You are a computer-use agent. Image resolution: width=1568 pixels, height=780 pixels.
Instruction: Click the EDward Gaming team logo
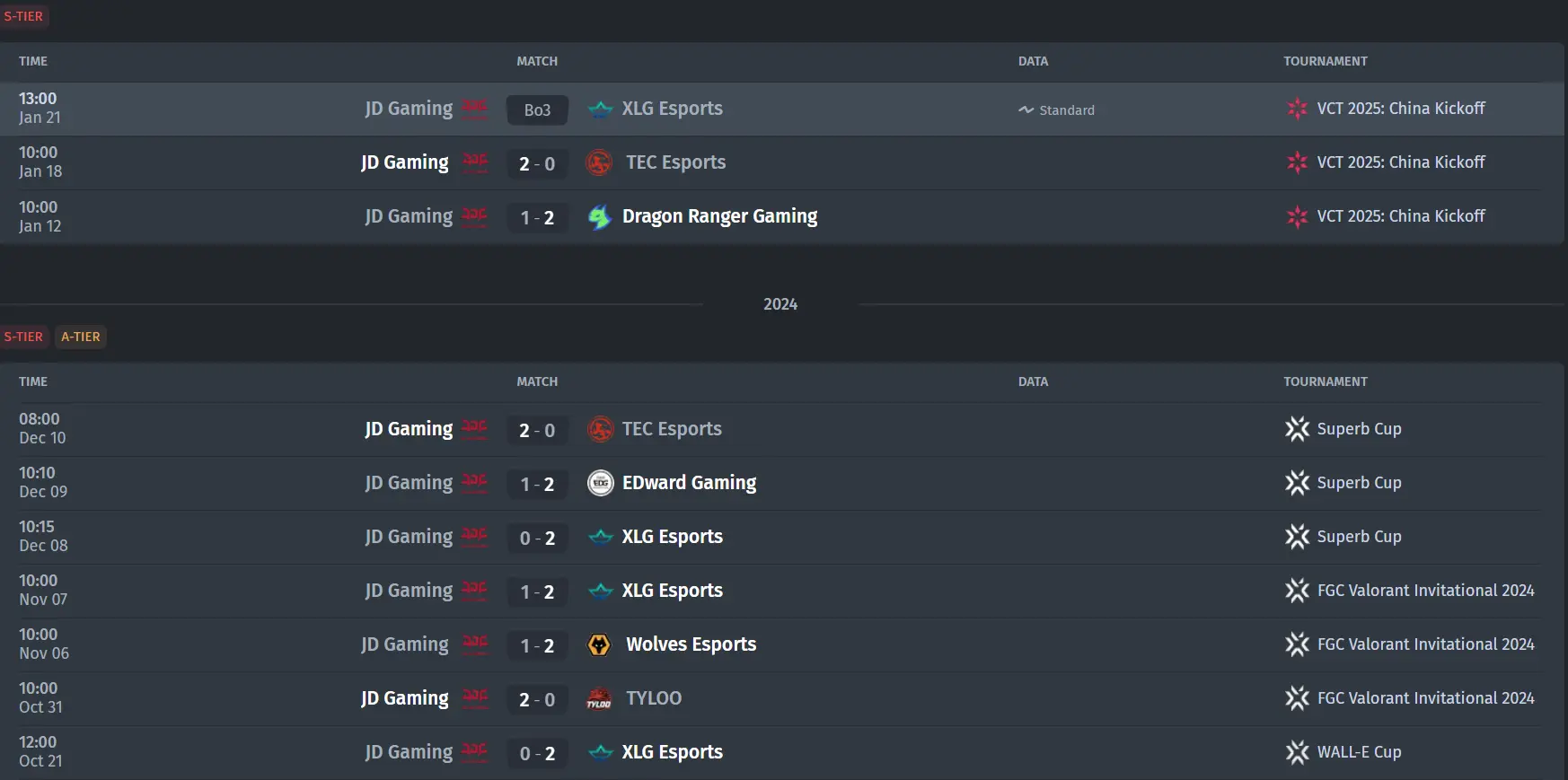coord(600,483)
